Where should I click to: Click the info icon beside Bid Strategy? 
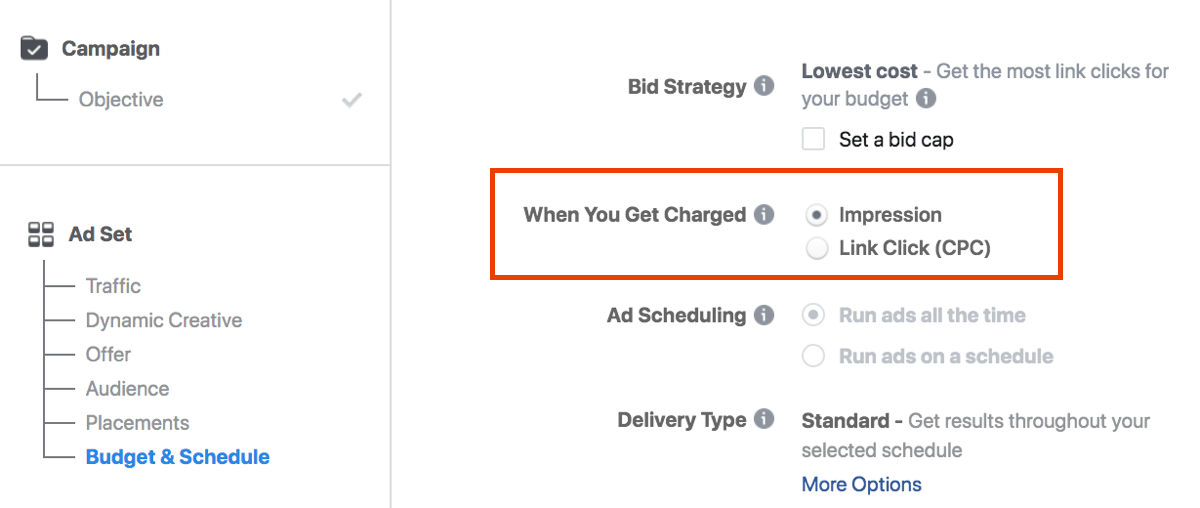point(764,86)
